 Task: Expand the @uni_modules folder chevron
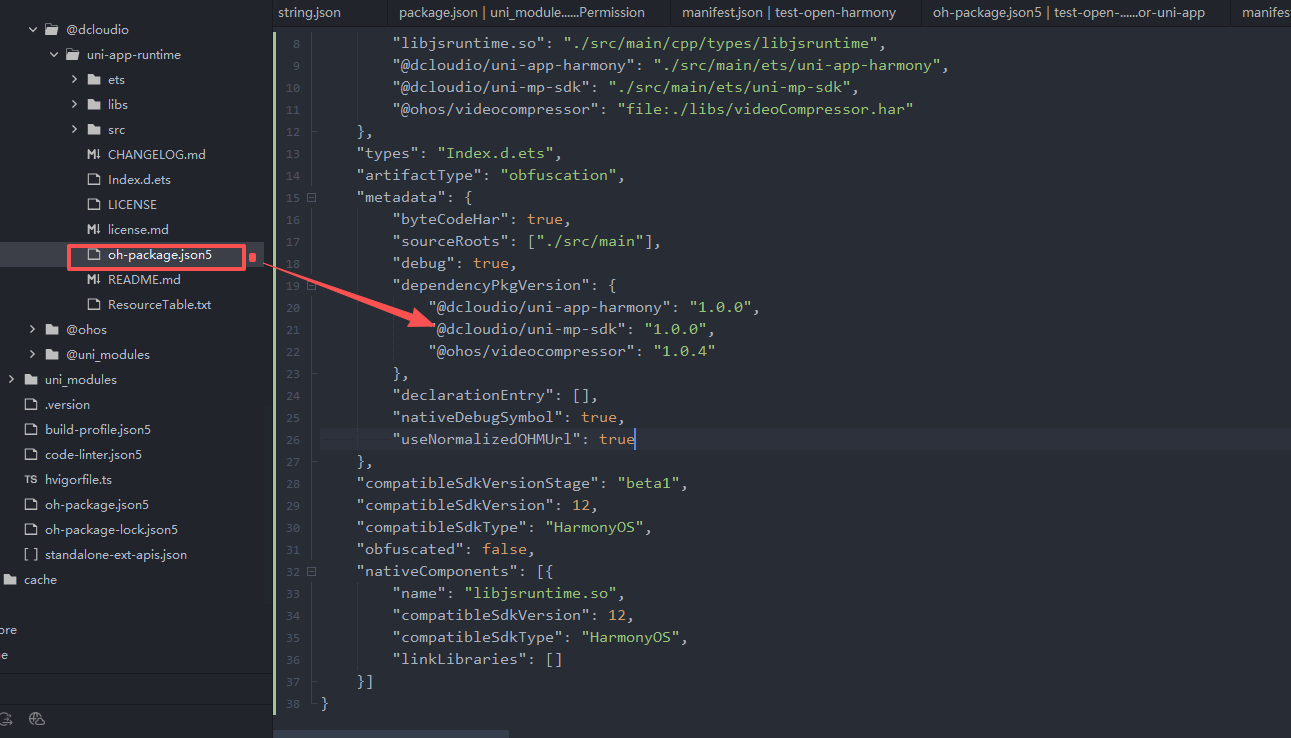(x=33, y=354)
